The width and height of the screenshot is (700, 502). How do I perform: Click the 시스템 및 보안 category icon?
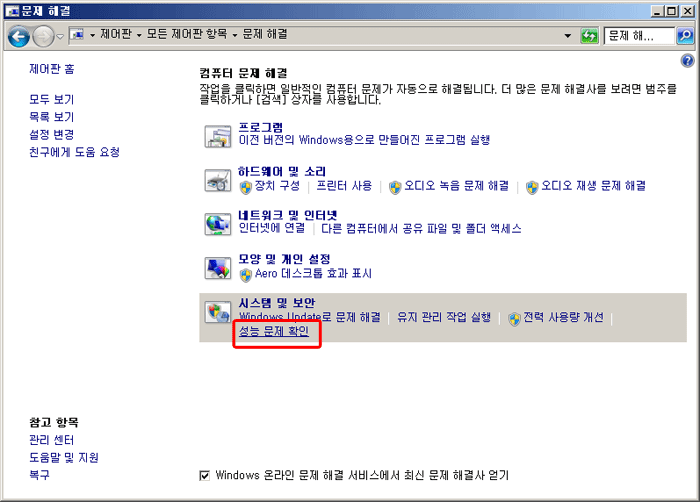(x=218, y=312)
